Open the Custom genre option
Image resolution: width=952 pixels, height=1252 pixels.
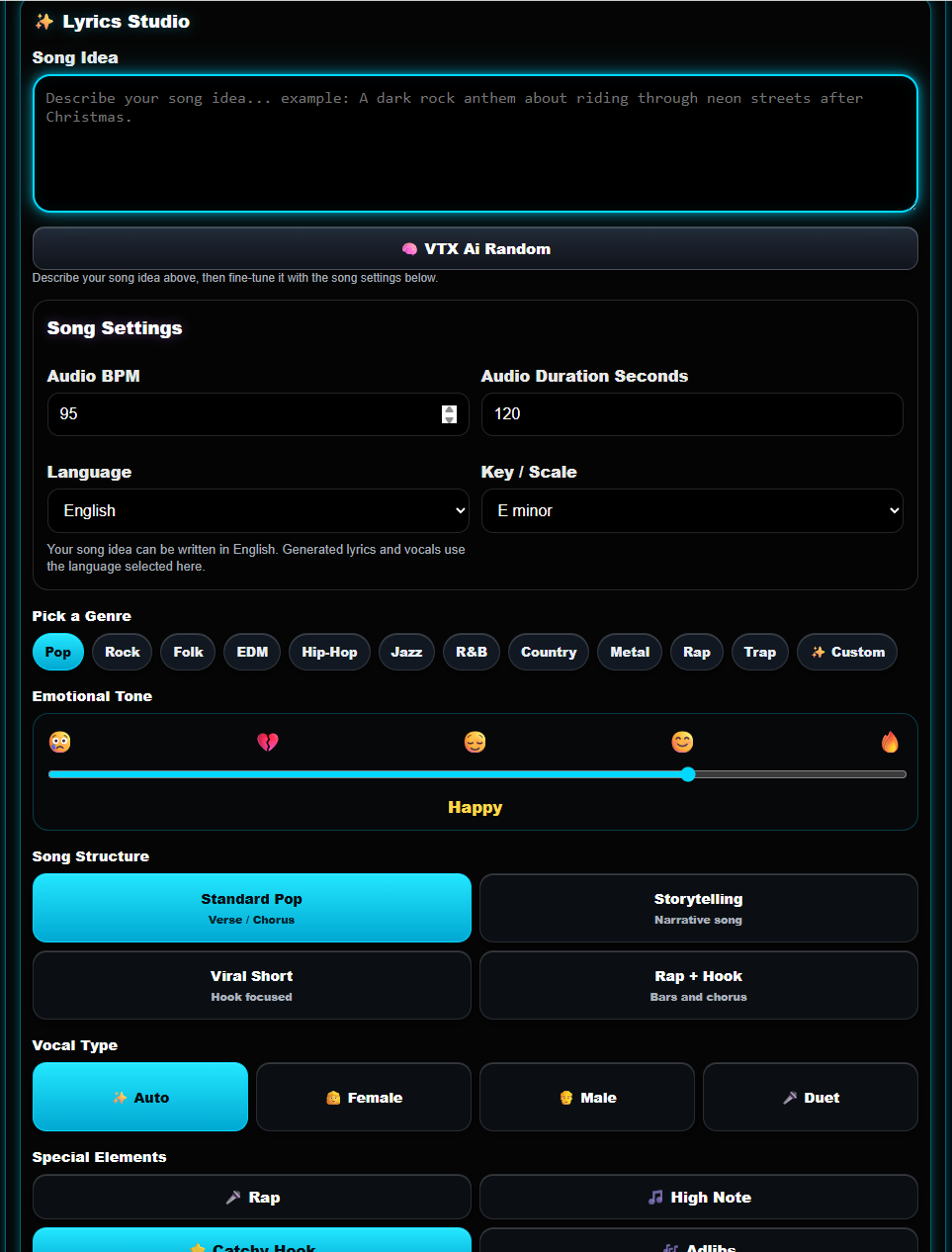pos(847,652)
